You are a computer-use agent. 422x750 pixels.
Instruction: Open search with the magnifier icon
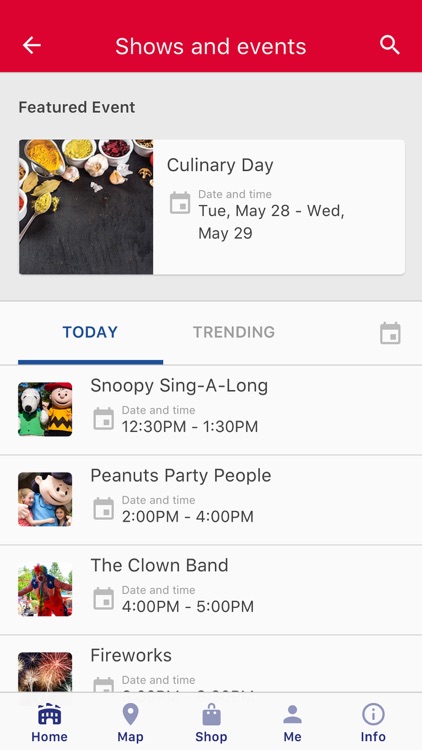click(x=389, y=45)
